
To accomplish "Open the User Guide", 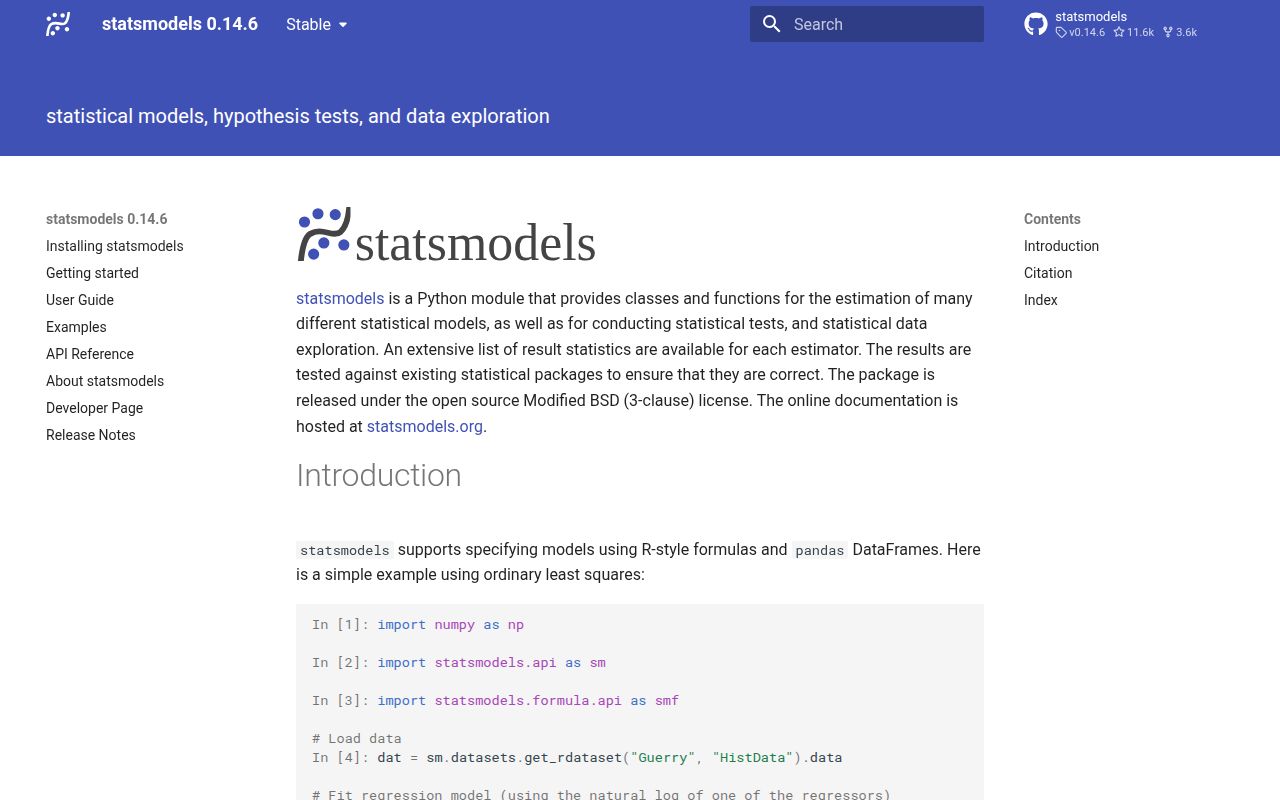I will [80, 300].
